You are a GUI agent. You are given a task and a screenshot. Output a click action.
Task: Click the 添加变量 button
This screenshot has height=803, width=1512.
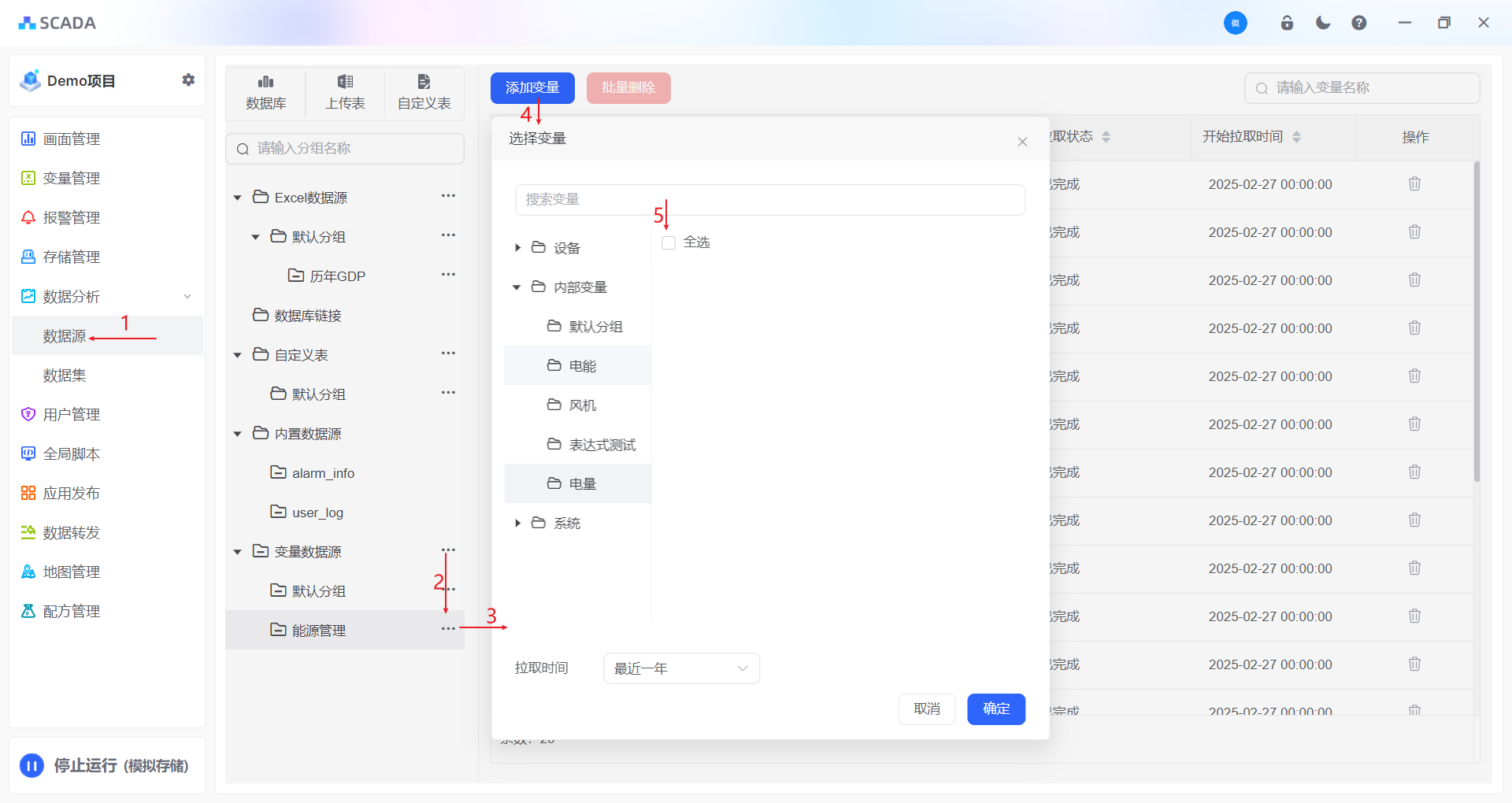tap(532, 87)
